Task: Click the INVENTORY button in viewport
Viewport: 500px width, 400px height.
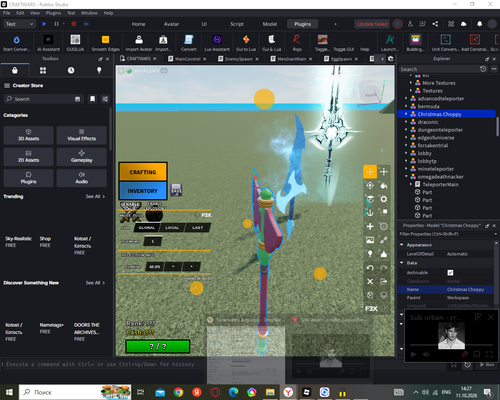Action: click(143, 191)
